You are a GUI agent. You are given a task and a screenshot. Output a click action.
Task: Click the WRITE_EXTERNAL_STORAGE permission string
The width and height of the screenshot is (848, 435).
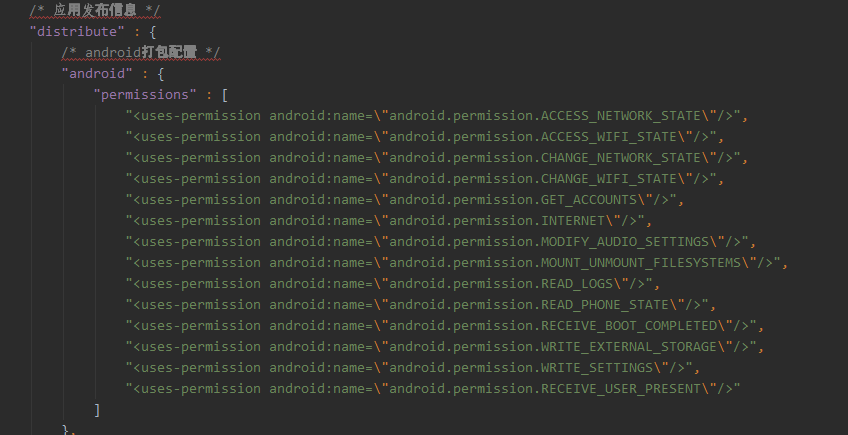pos(445,347)
